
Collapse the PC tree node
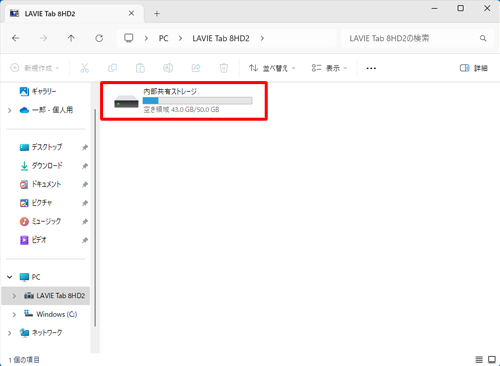[10, 277]
